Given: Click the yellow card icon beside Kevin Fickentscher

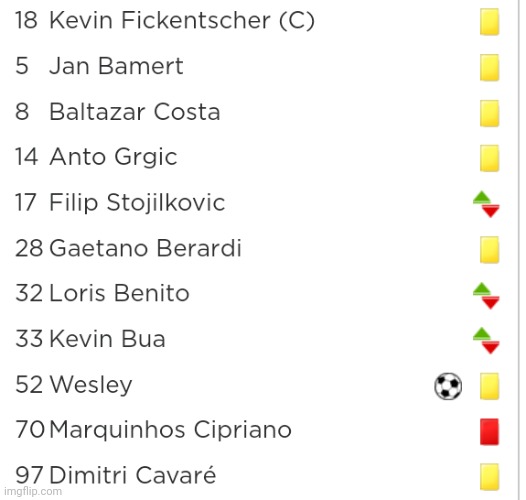Looking at the screenshot, I should 489,22.
